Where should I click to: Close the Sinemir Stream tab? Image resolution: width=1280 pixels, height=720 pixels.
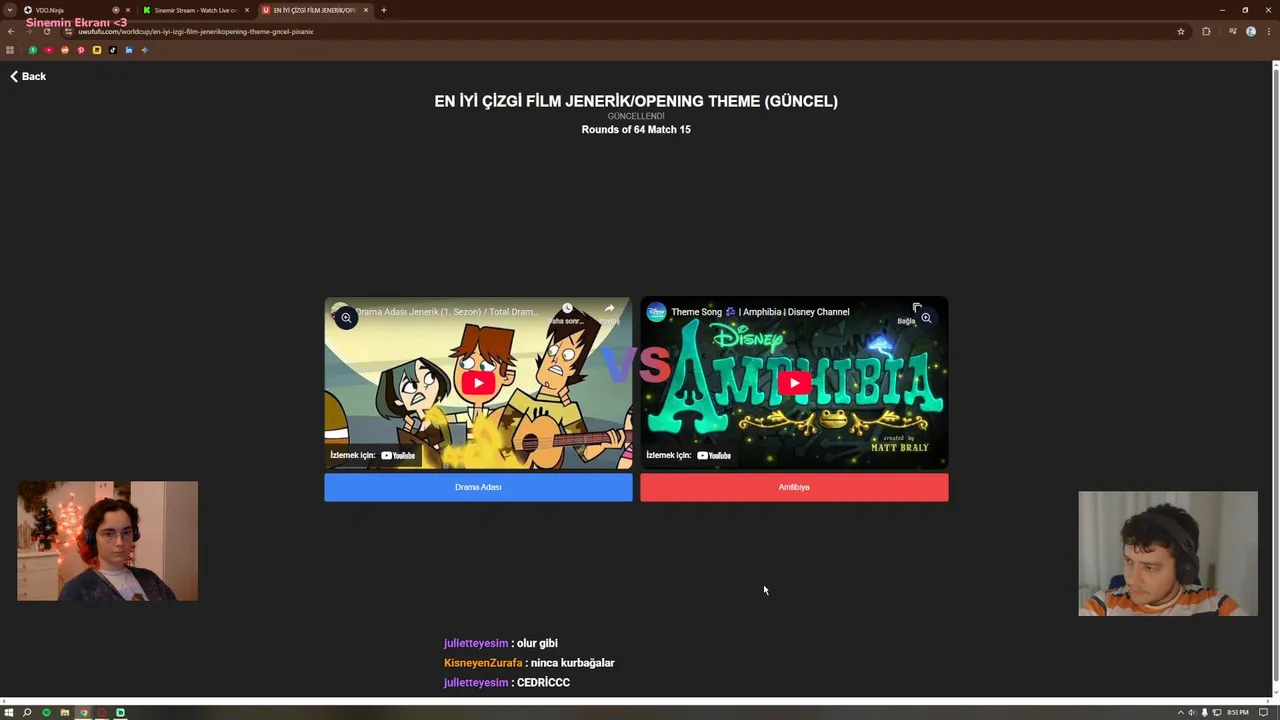246,10
